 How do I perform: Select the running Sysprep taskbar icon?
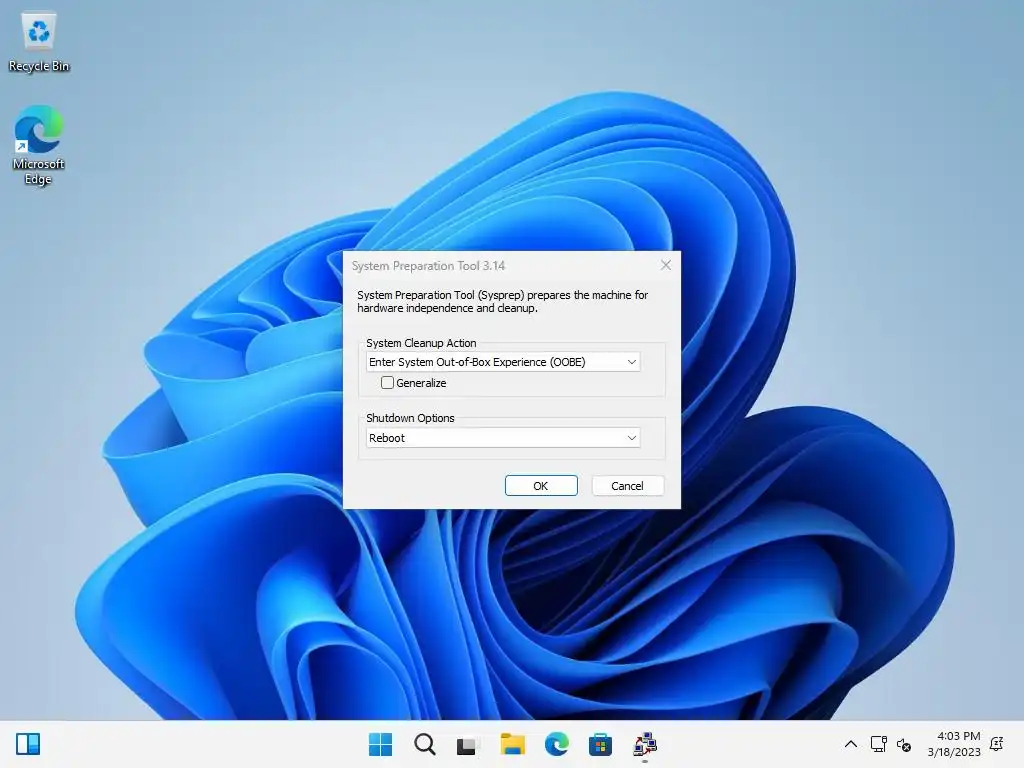pos(645,744)
